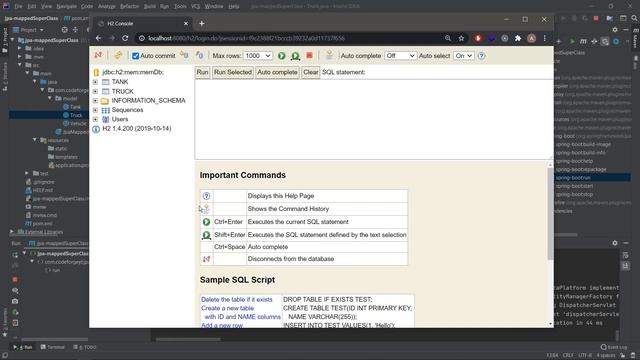Open the View menu in IntelliJ
The width and height of the screenshot is (640, 360).
(x=47, y=7)
